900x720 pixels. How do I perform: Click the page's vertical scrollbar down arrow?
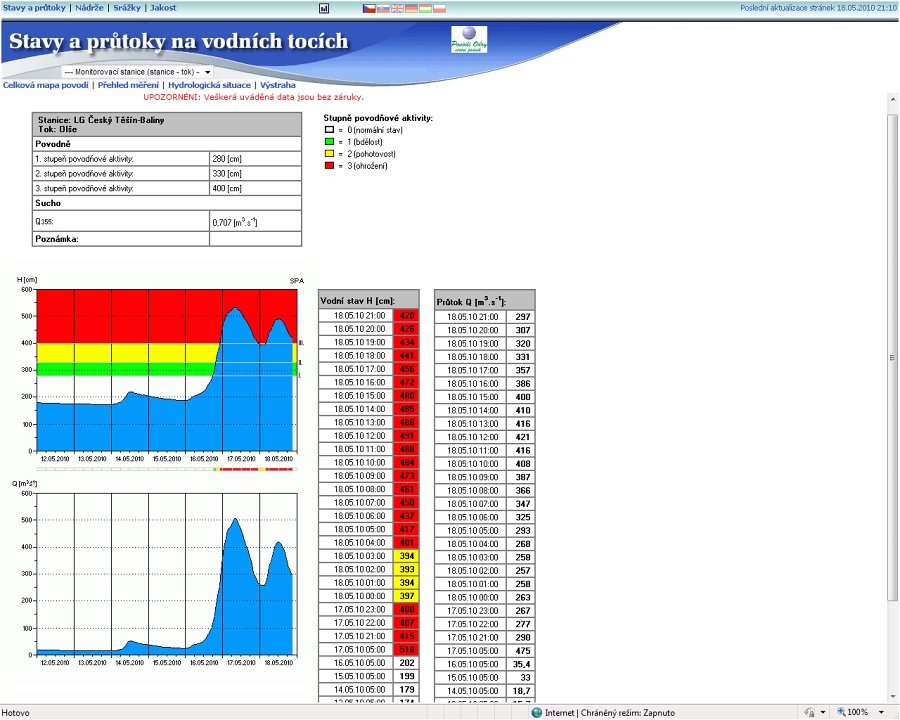(892, 696)
